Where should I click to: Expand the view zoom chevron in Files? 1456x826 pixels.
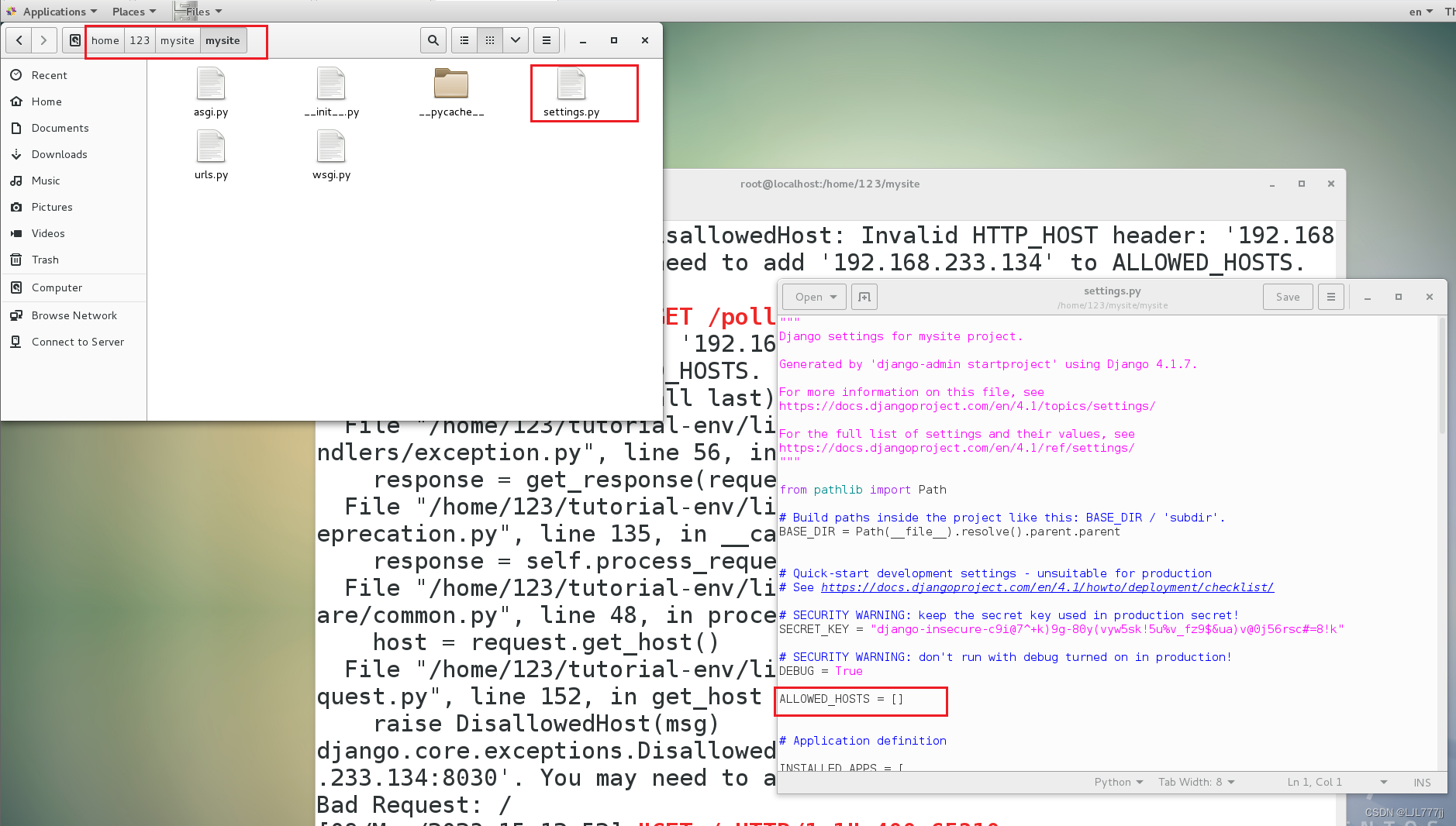pos(515,40)
